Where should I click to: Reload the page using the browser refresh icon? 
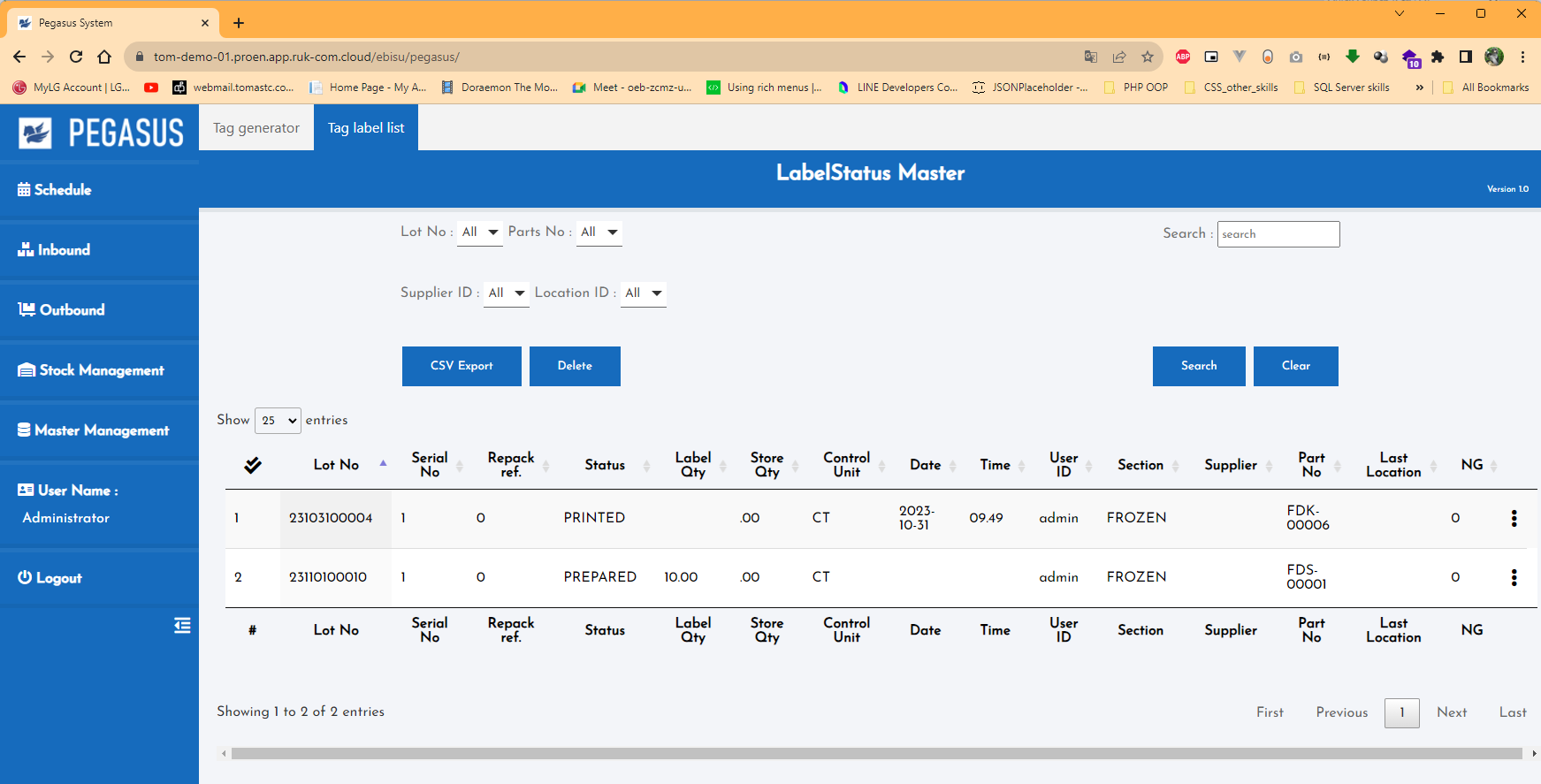76,57
